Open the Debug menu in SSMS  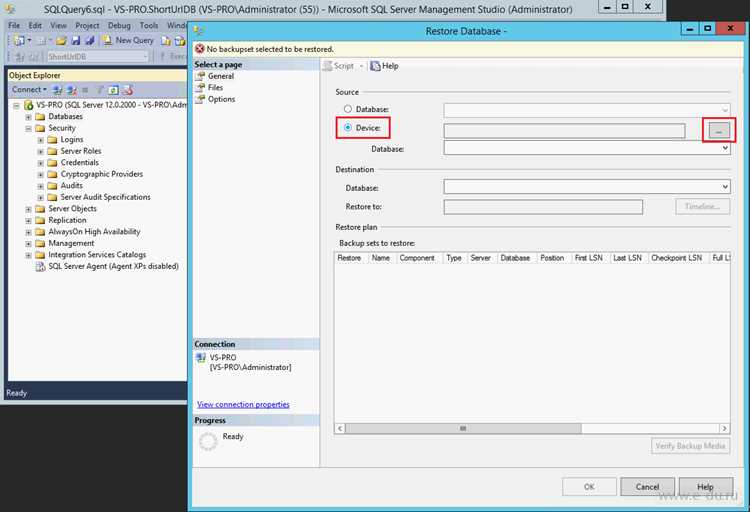pyautogui.click(x=119, y=25)
